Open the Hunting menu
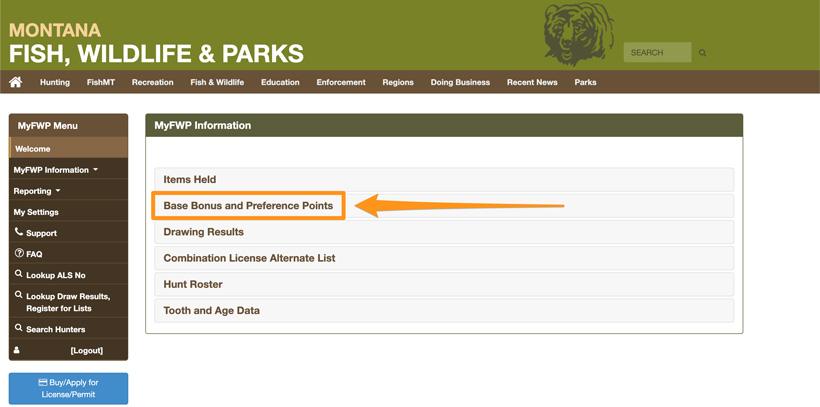 coord(55,82)
